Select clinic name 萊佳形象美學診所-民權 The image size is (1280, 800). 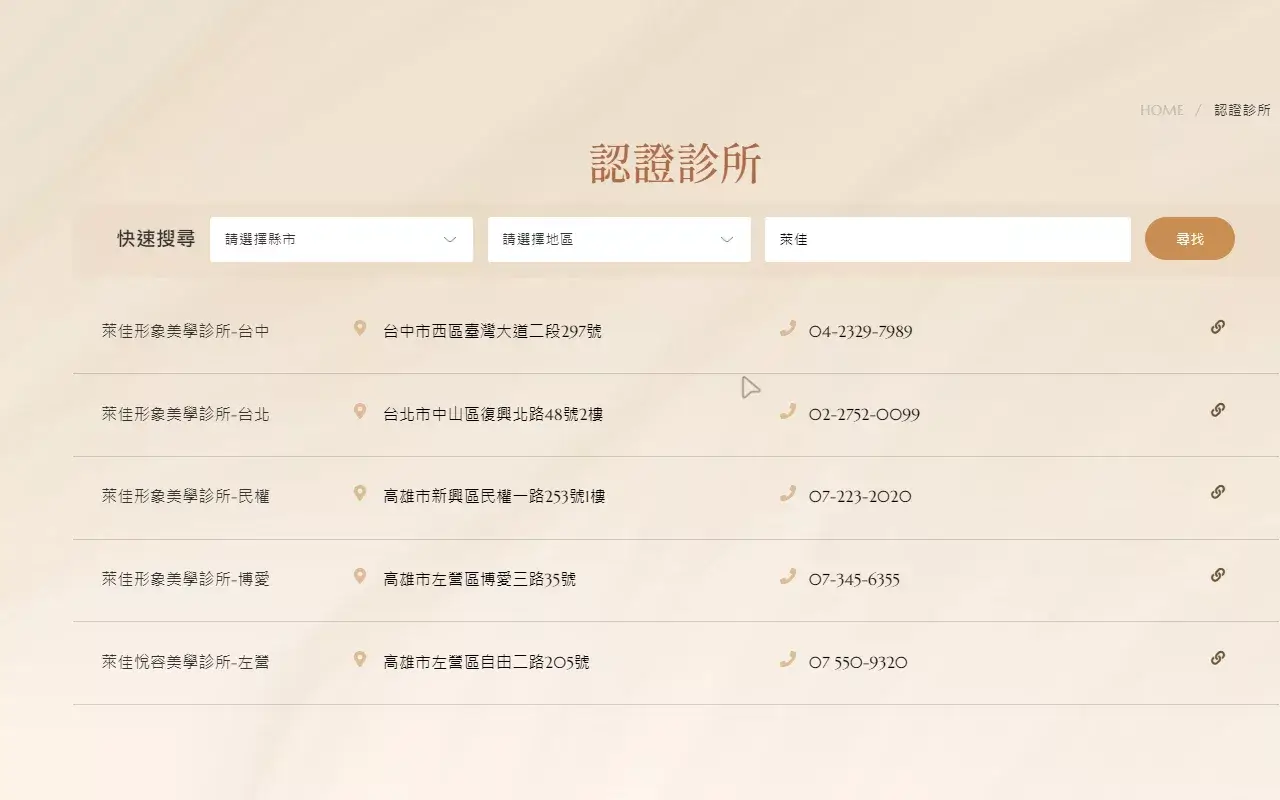pyautogui.click(x=186, y=496)
